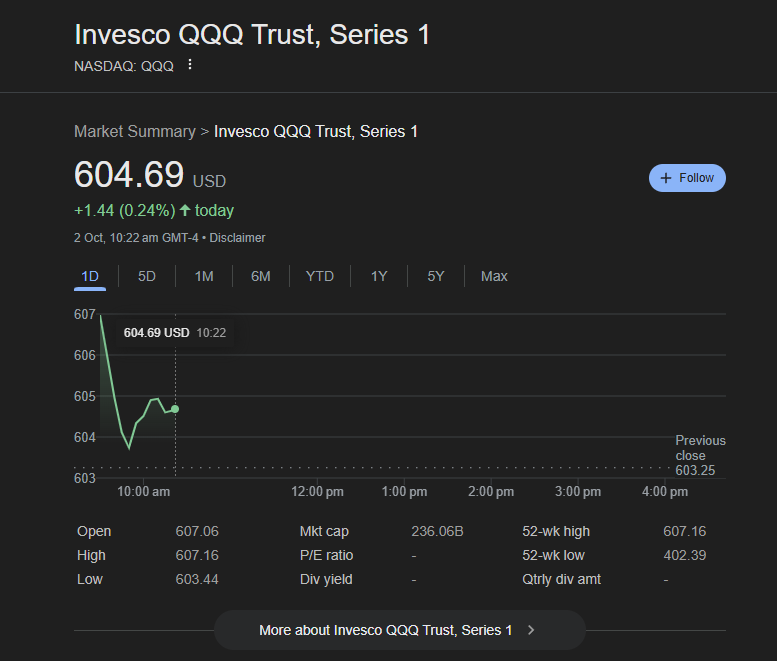The image size is (777, 661).
Task: Click the 604.69 current price
Action: click(129, 174)
